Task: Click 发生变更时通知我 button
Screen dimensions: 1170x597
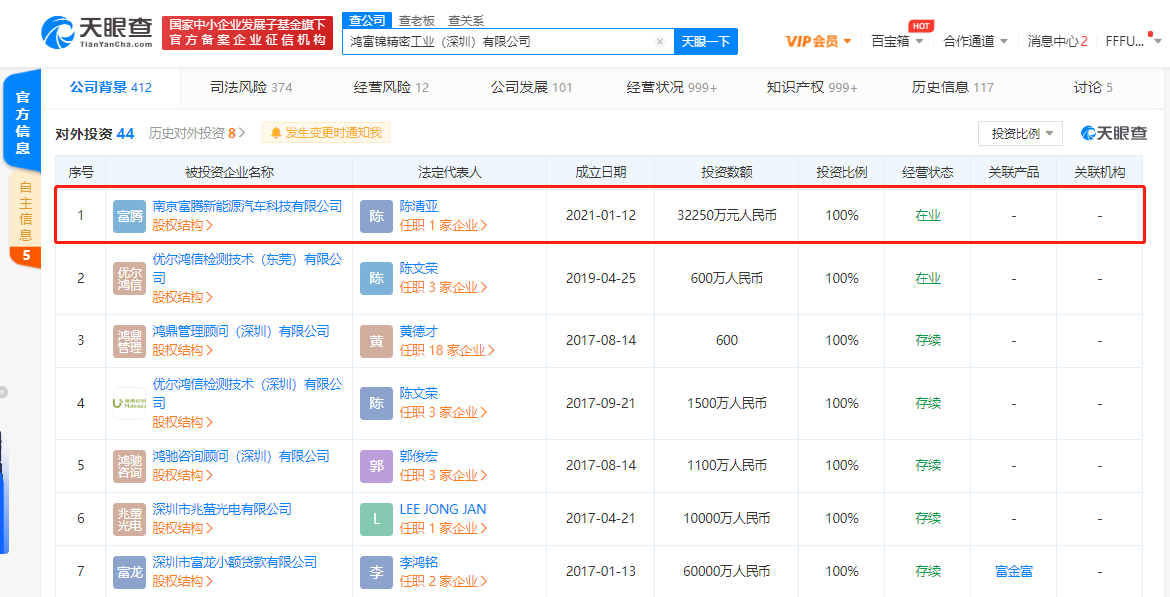Action: point(326,133)
